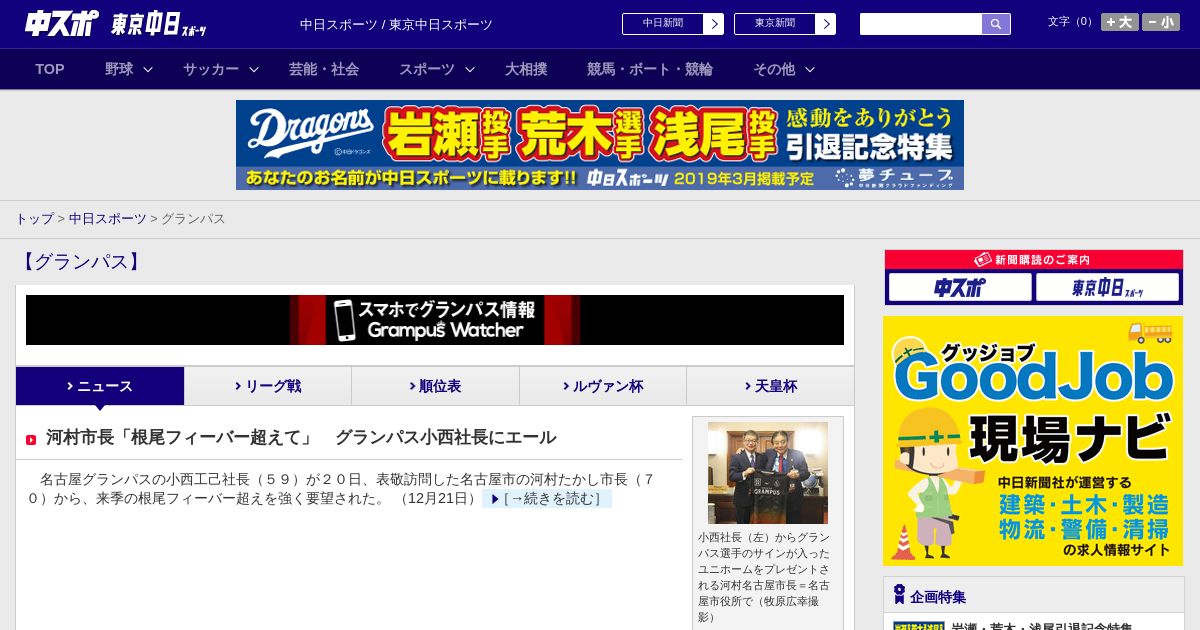Click header text 中日スポーツ / 東京中日スポーツ

point(396,24)
